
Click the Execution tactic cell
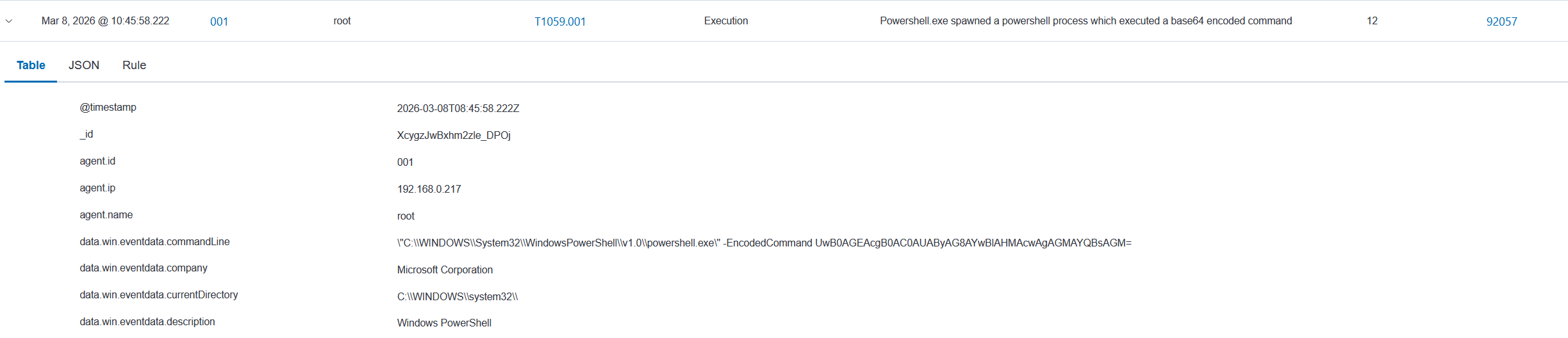(x=725, y=21)
